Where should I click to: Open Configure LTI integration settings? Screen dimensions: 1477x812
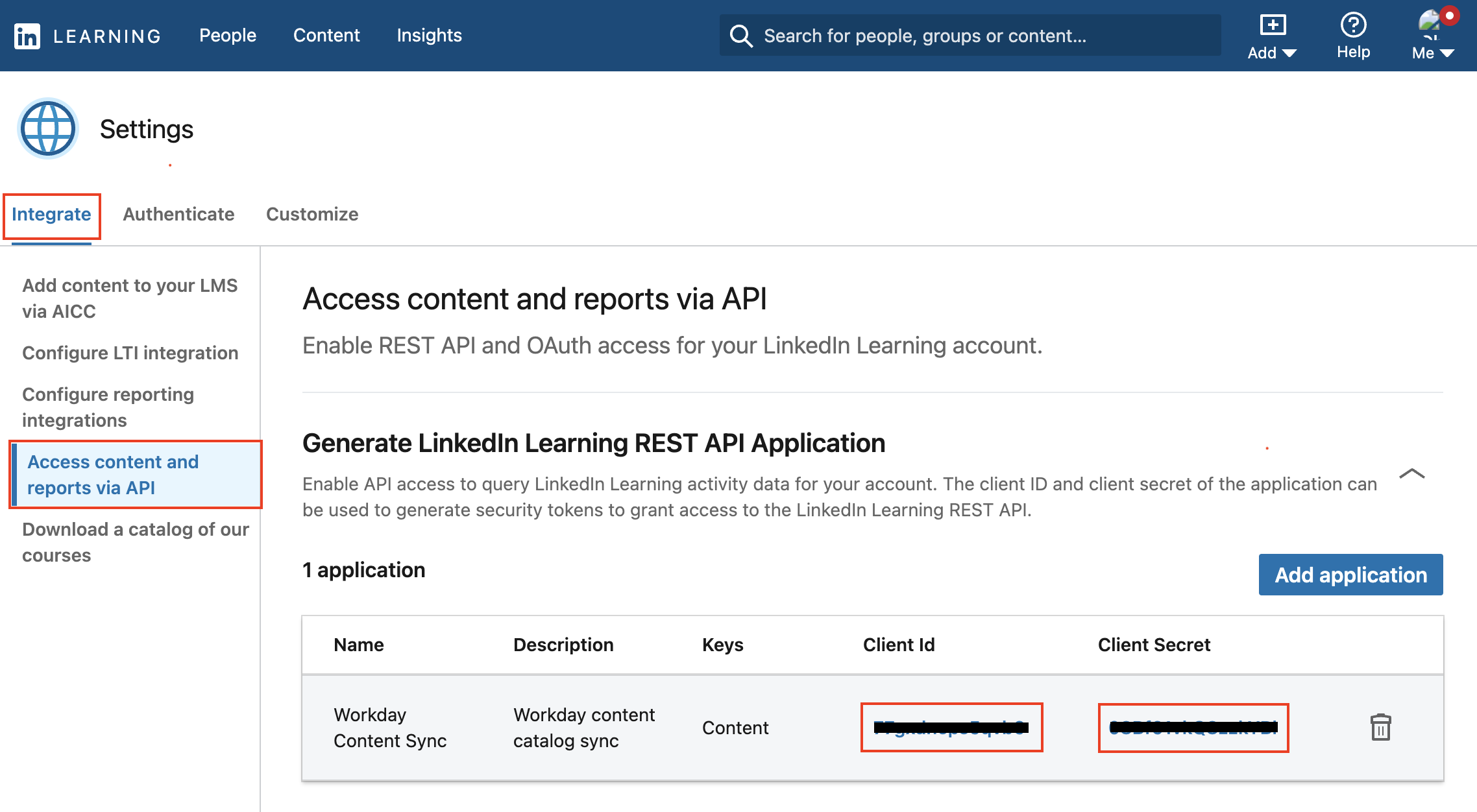pos(130,352)
